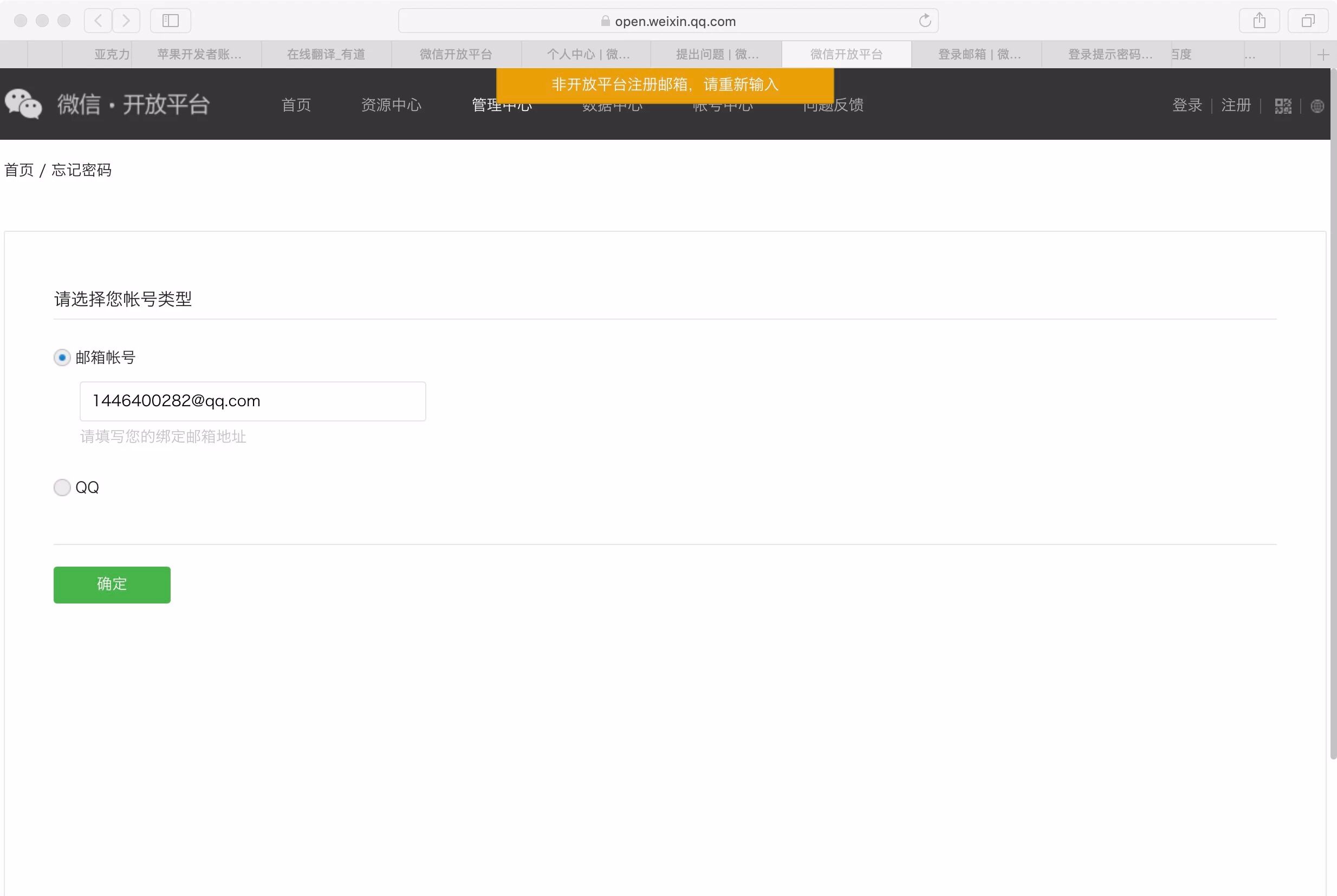1337x896 pixels.
Task: Open the QR code icon in header
Action: click(1283, 106)
